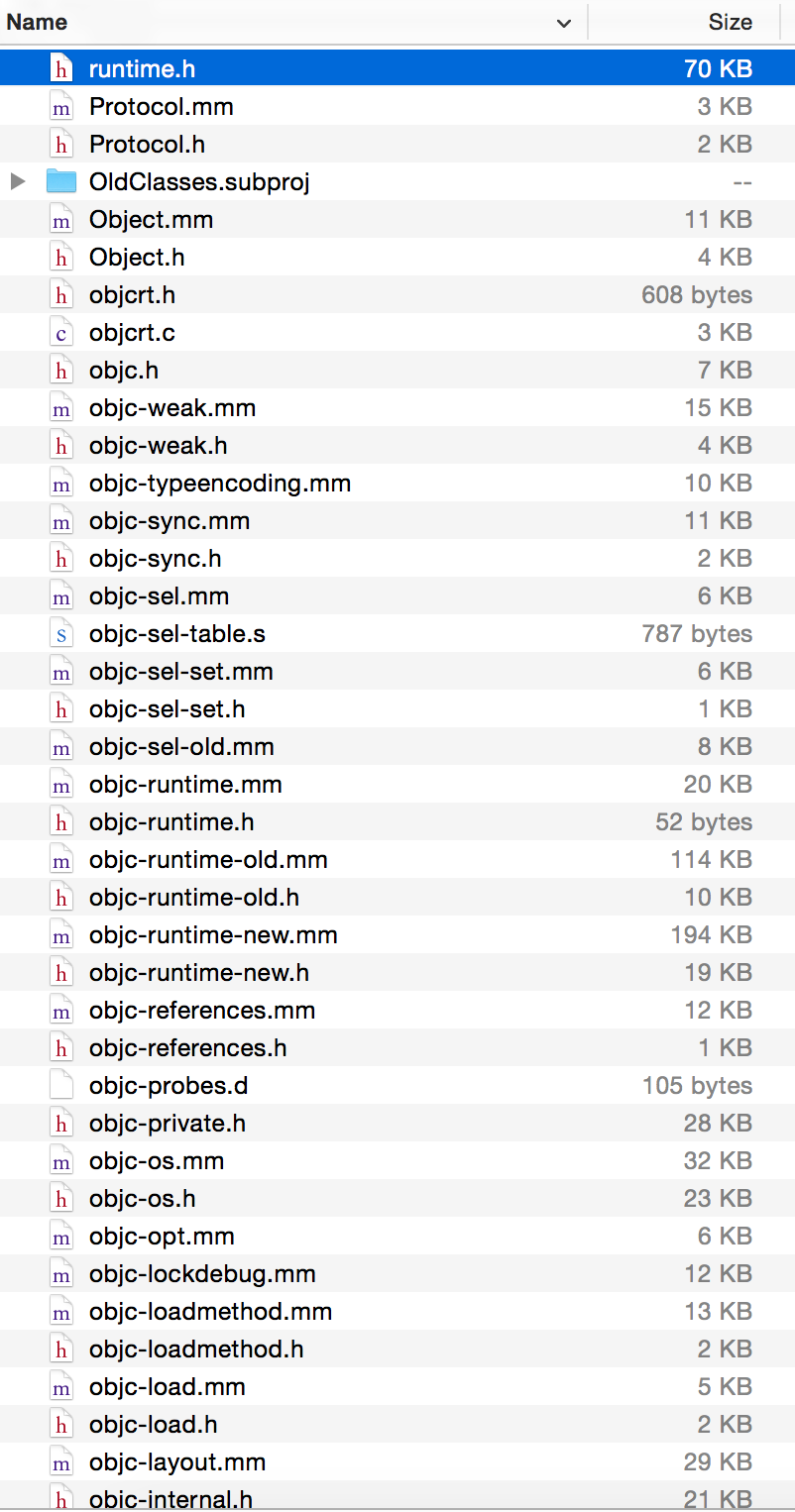Viewport: 795px width, 1512px height.
Task: Click the OldClasses.subproj folder icon
Action: (x=61, y=182)
